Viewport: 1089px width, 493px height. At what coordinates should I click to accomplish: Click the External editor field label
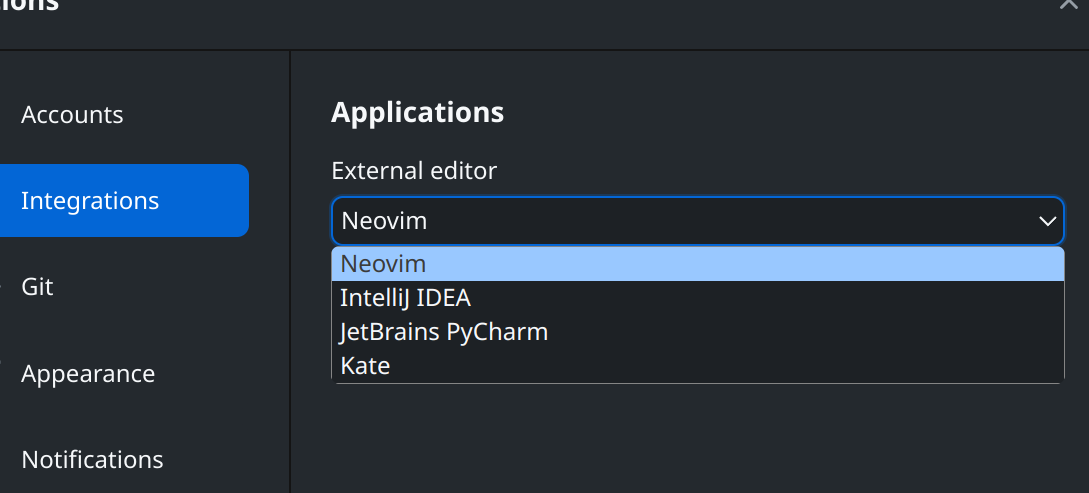(x=414, y=171)
